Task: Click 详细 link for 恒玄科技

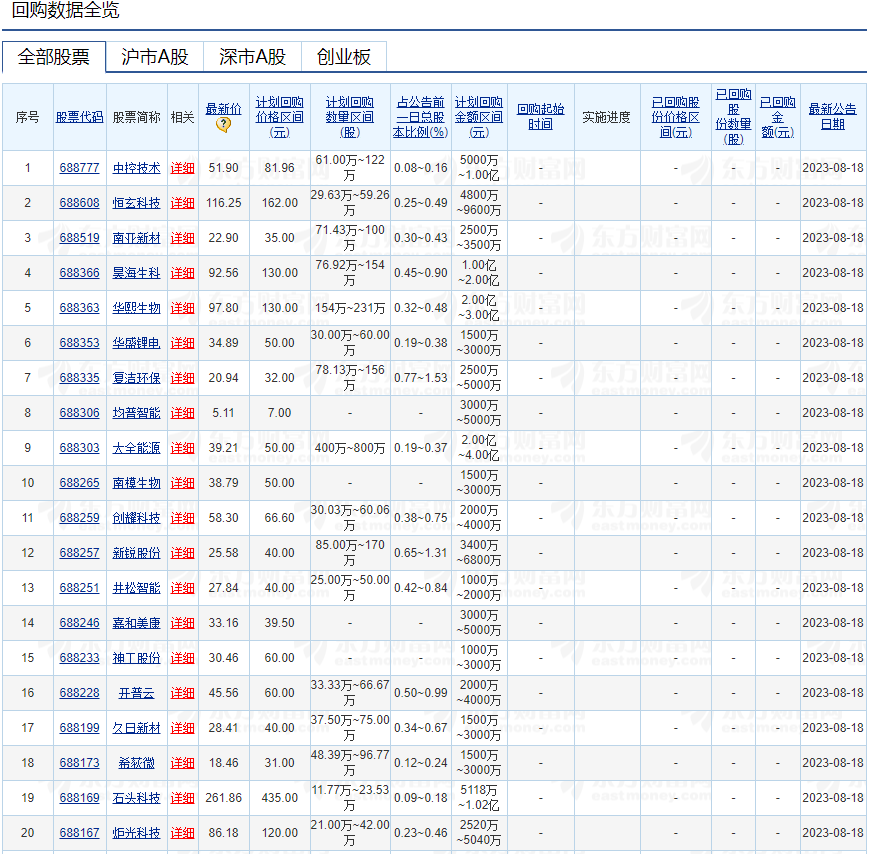Action: coord(182,203)
